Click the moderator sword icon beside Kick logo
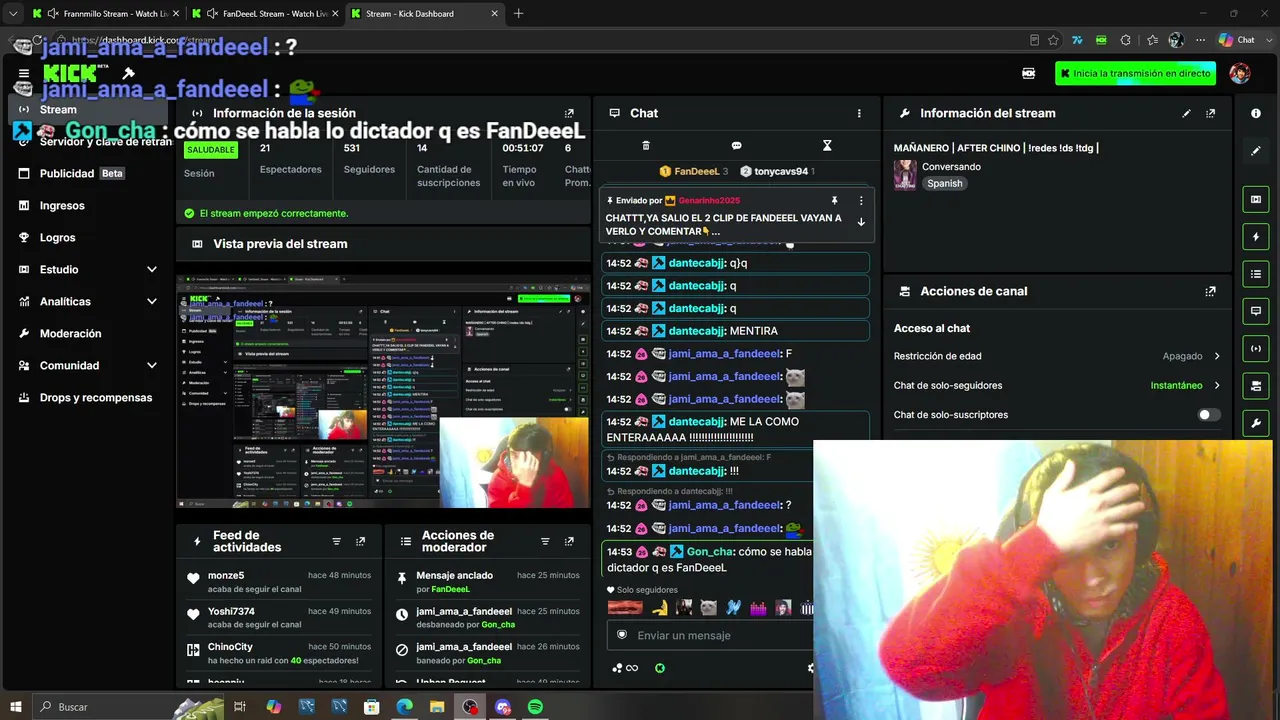Image resolution: width=1280 pixels, height=720 pixels. pyautogui.click(x=128, y=73)
